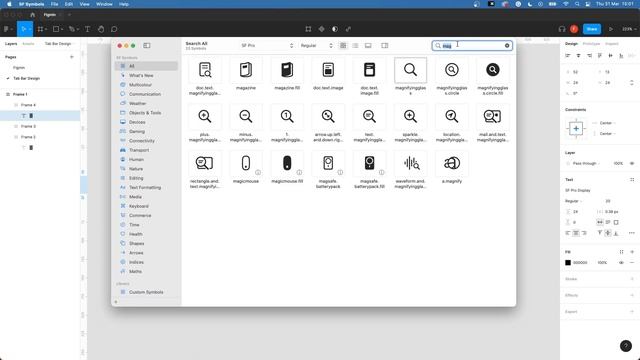This screenshot has height=360, width=640.
Task: Open the Pass through blend mode dropdown
Action: pos(587,163)
